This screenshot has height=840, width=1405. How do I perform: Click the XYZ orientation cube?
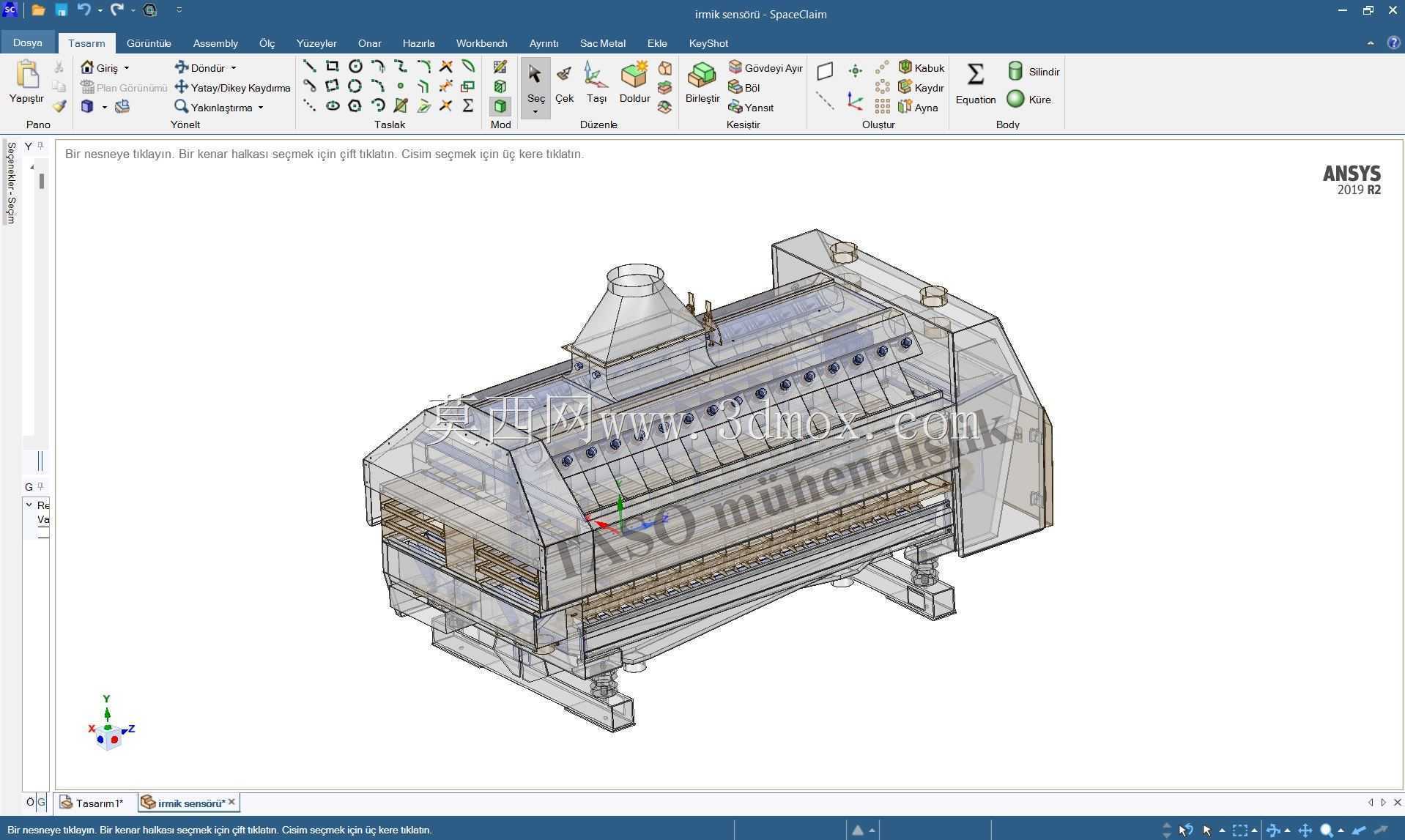(x=108, y=736)
